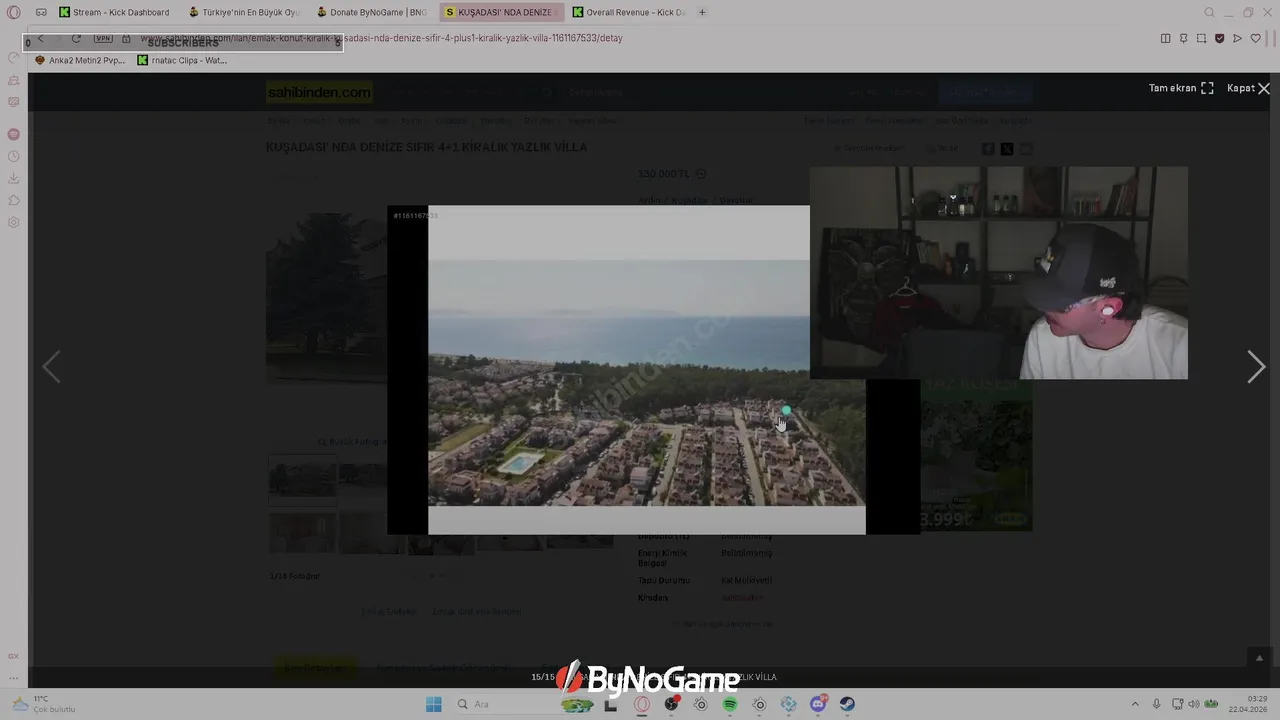Select the KUŞADASI' NDA DENİZE tab

(500, 12)
